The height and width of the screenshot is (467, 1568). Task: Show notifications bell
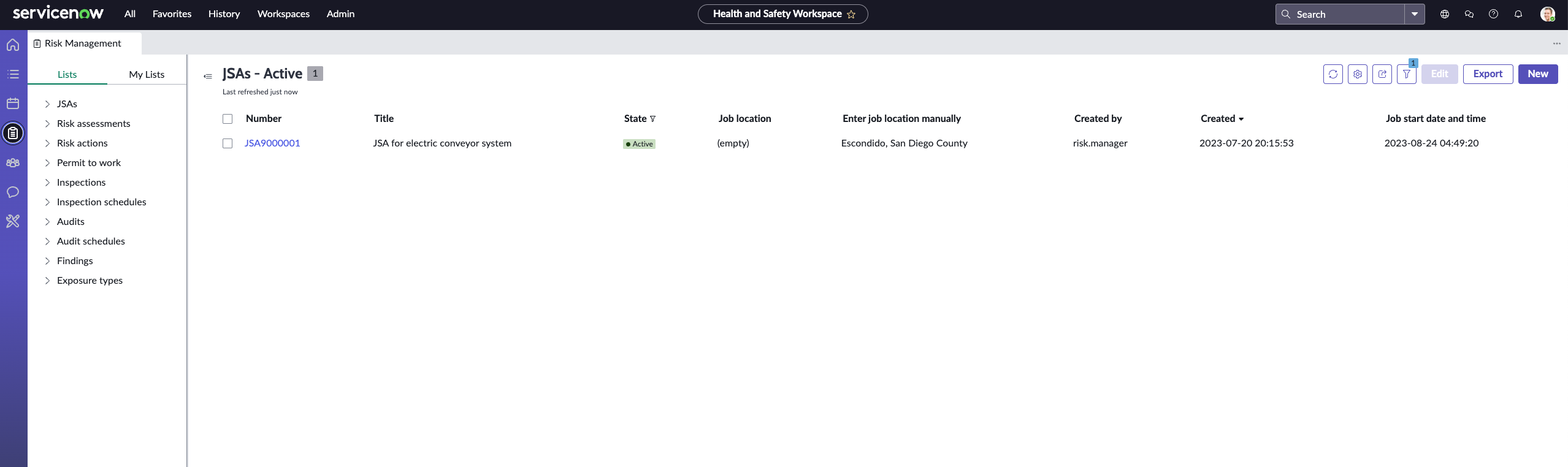(1518, 14)
